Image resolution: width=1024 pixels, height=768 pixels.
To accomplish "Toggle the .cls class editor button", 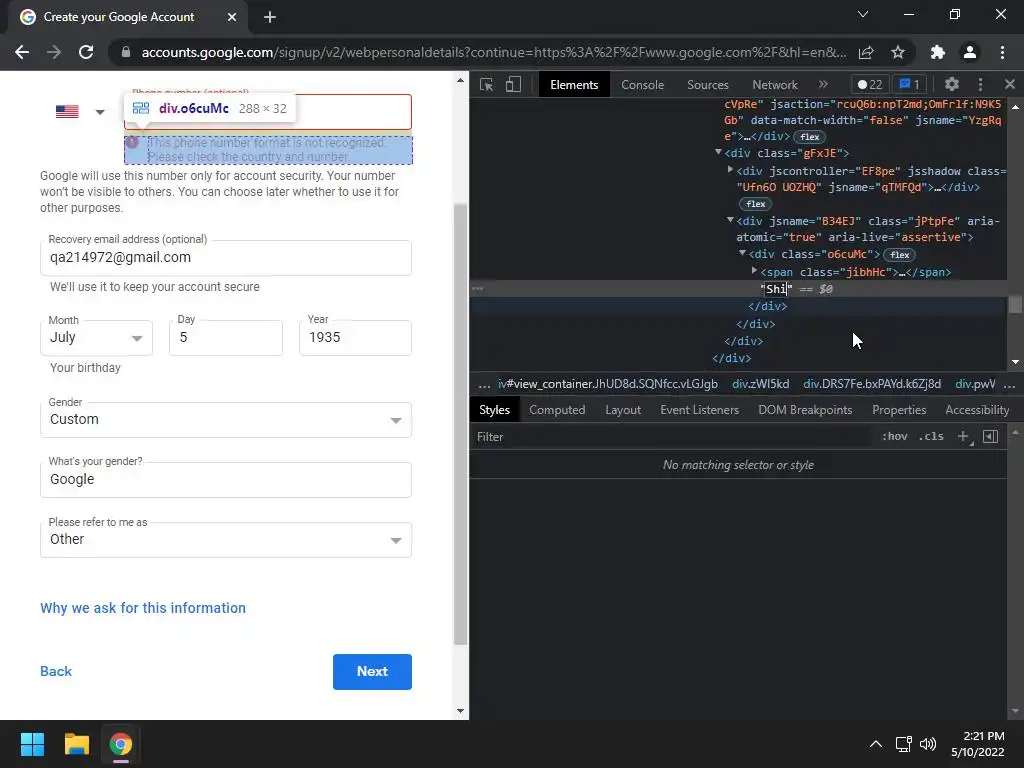I will point(931,436).
